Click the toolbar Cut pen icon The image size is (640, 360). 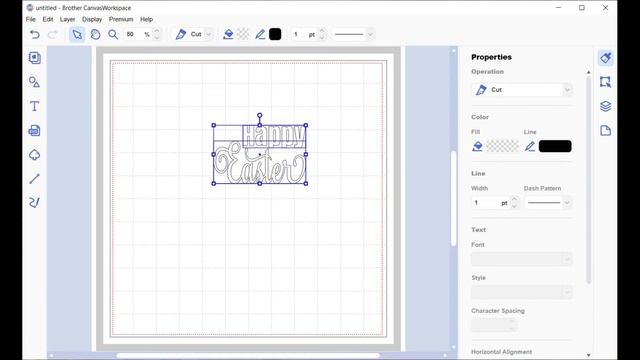click(x=181, y=34)
